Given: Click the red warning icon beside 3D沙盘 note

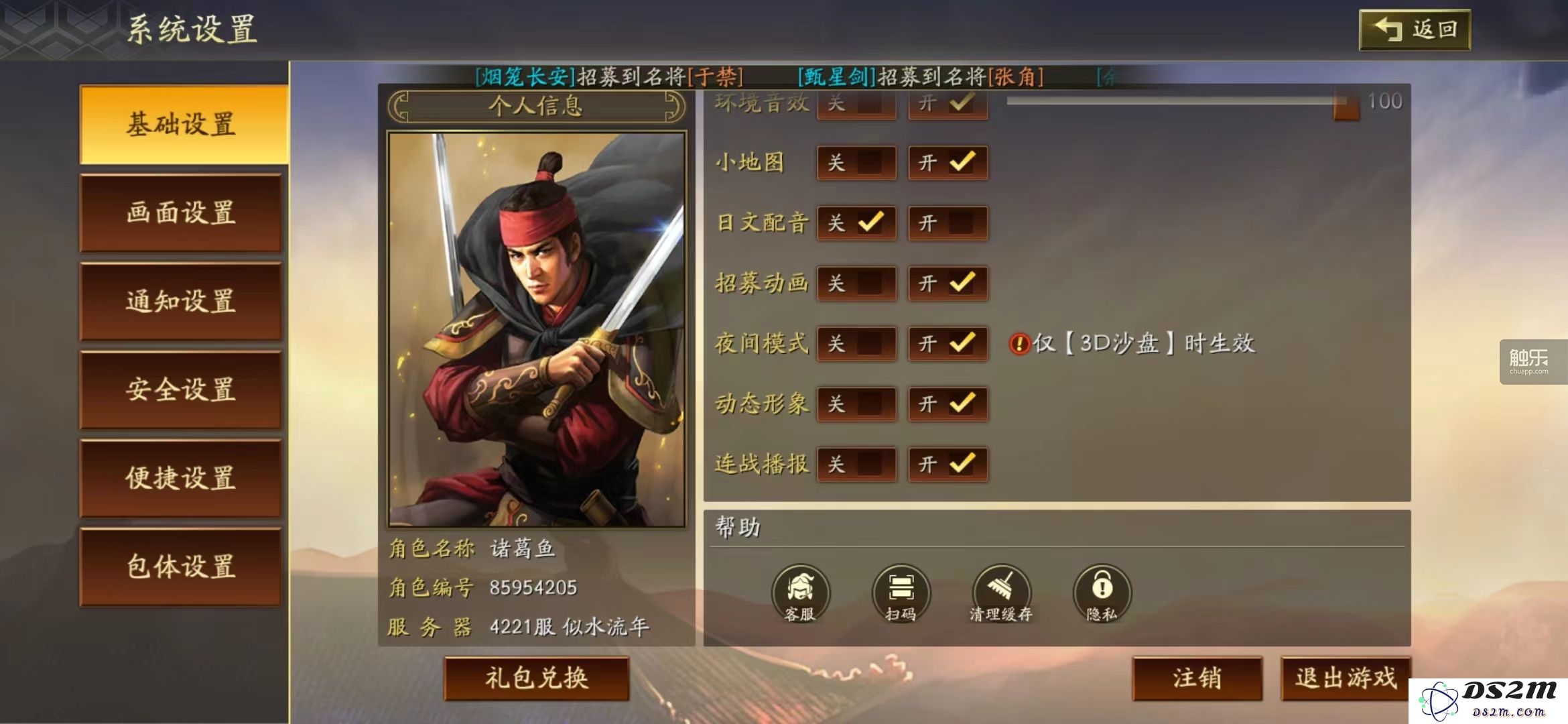Looking at the screenshot, I should click(1019, 344).
